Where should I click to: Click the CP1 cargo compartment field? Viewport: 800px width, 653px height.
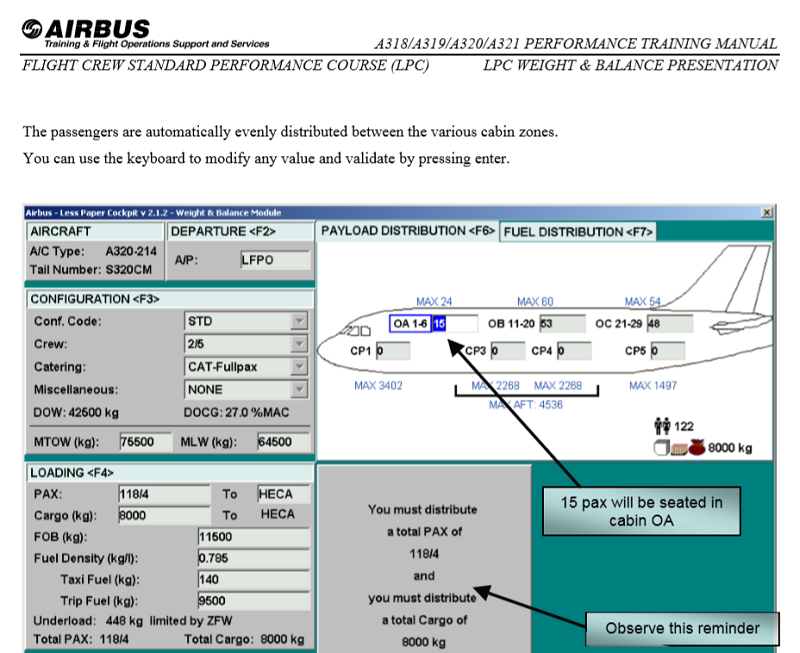[393, 351]
